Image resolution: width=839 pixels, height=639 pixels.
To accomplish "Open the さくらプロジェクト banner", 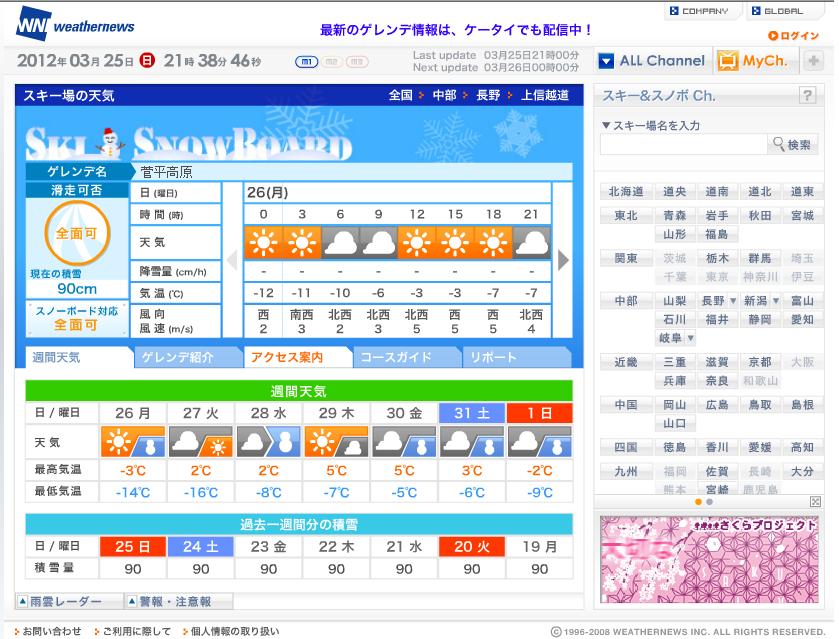I will 709,559.
